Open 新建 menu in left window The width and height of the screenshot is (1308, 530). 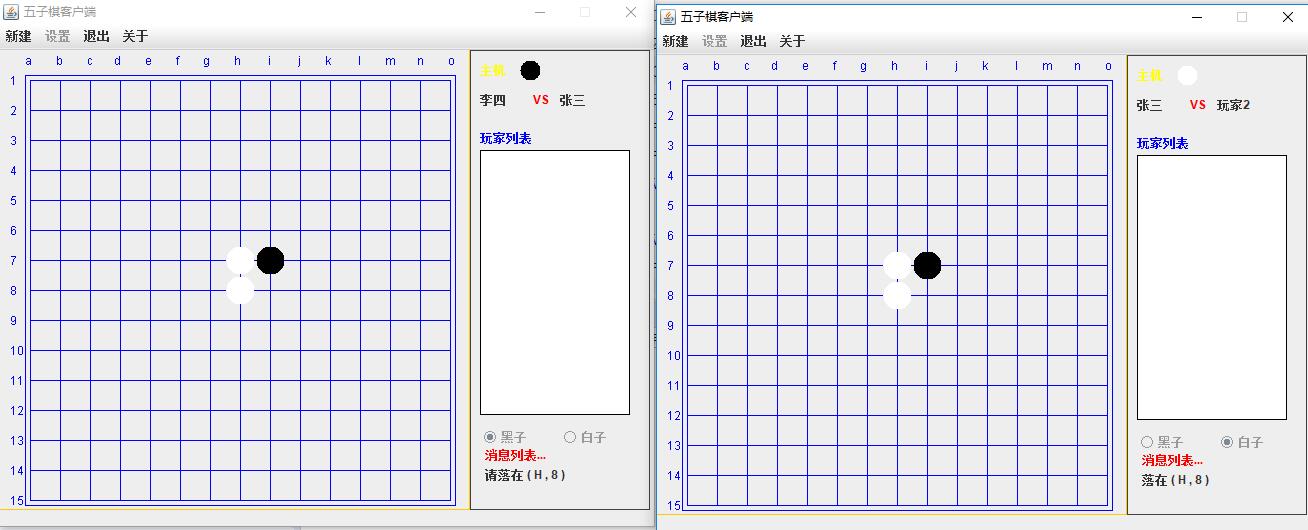[x=18, y=36]
